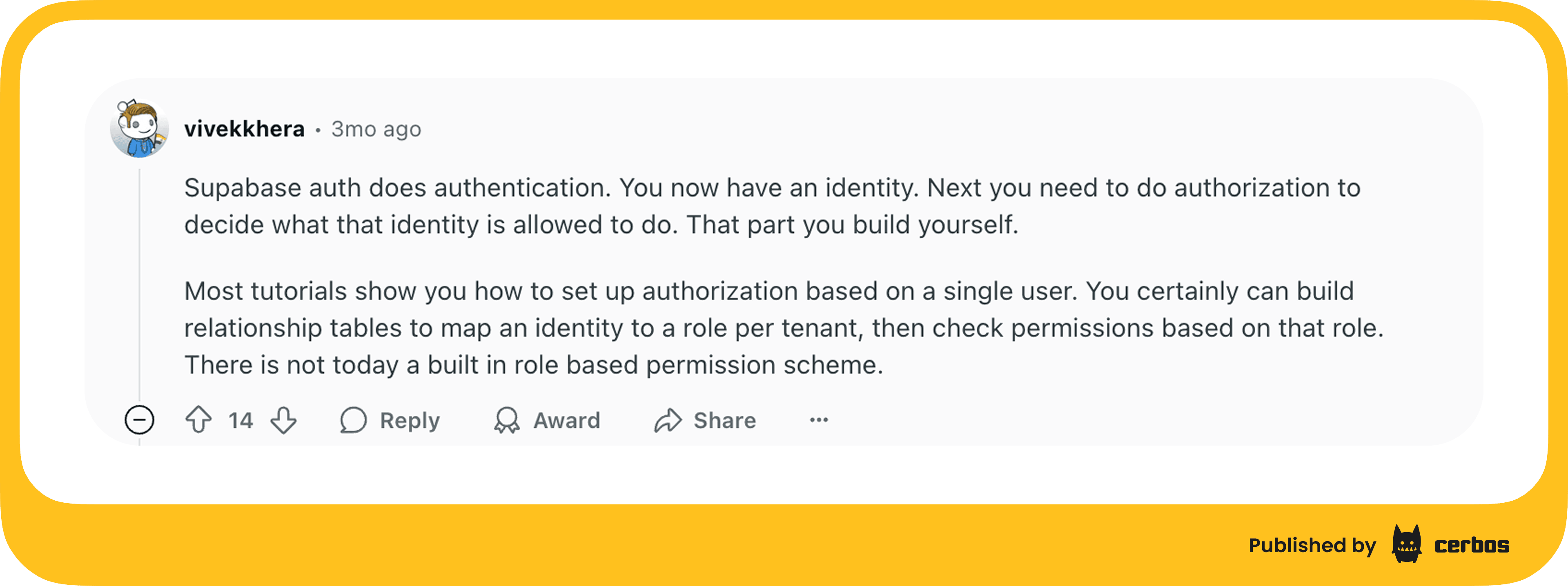Visit the vivekkhera username profile
The width and height of the screenshot is (1568, 586).
coord(244,129)
